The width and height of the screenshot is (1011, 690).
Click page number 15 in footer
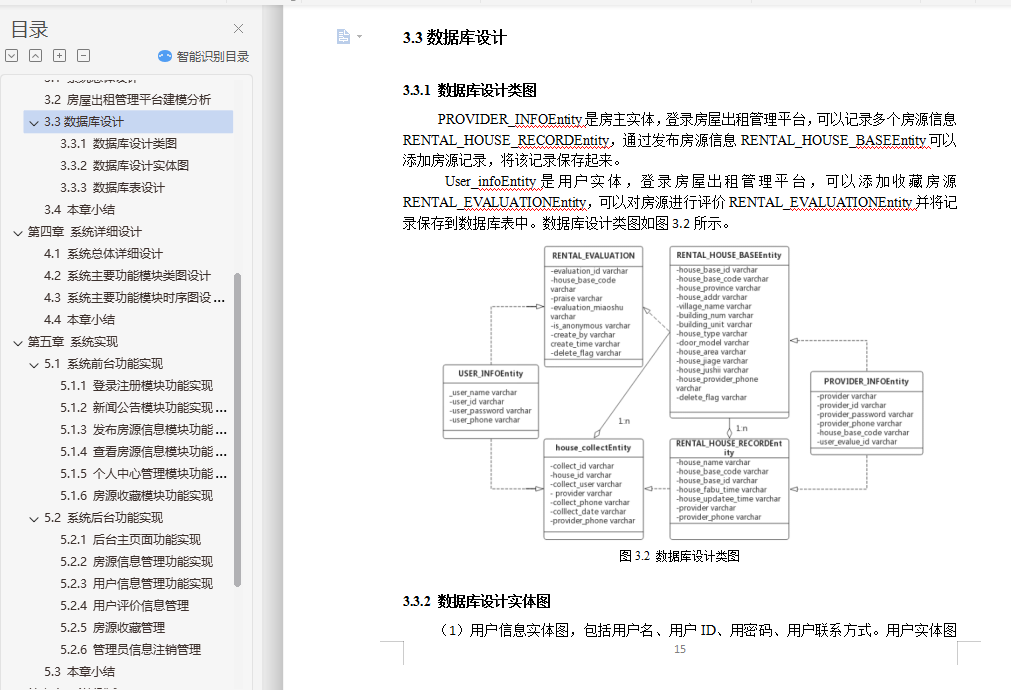tap(680, 649)
